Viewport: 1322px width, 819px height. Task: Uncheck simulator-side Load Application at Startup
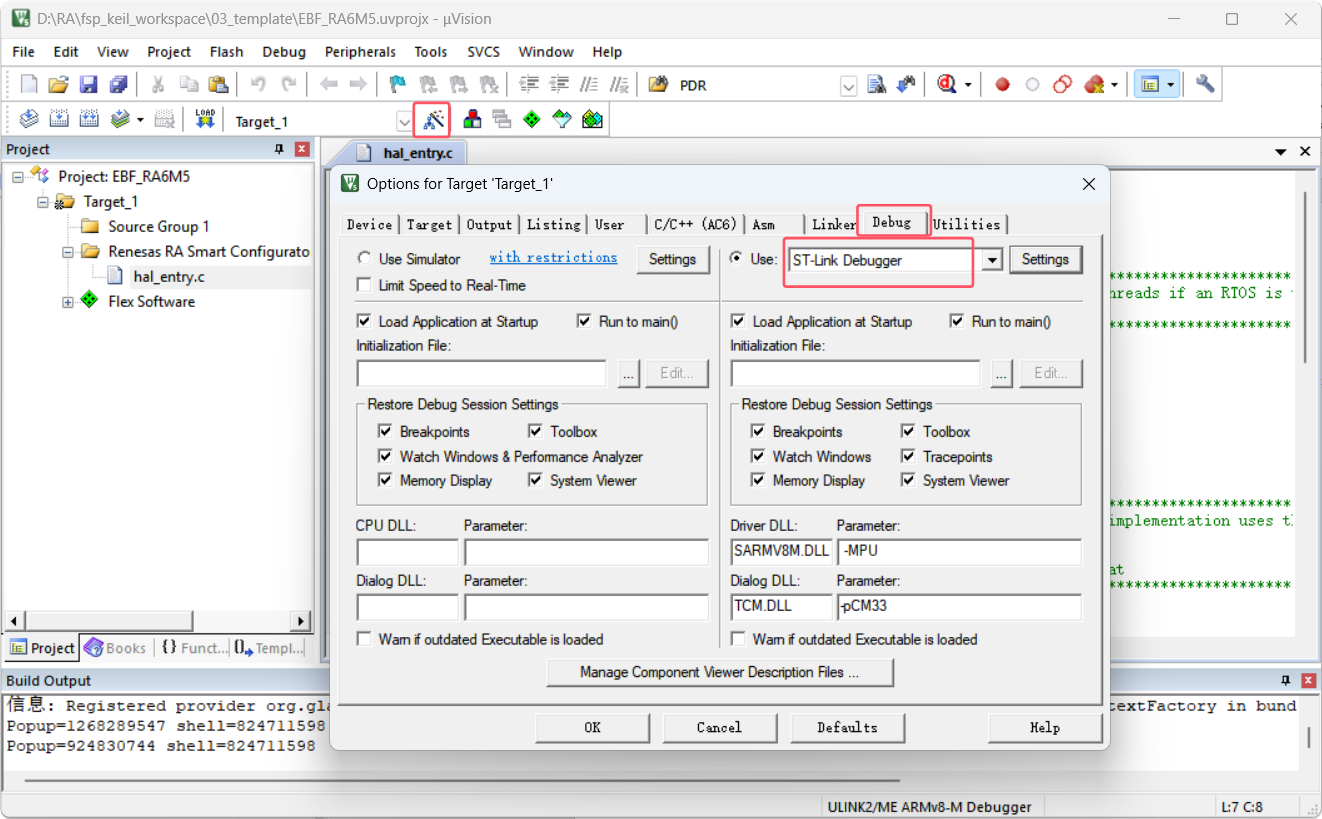pos(364,321)
